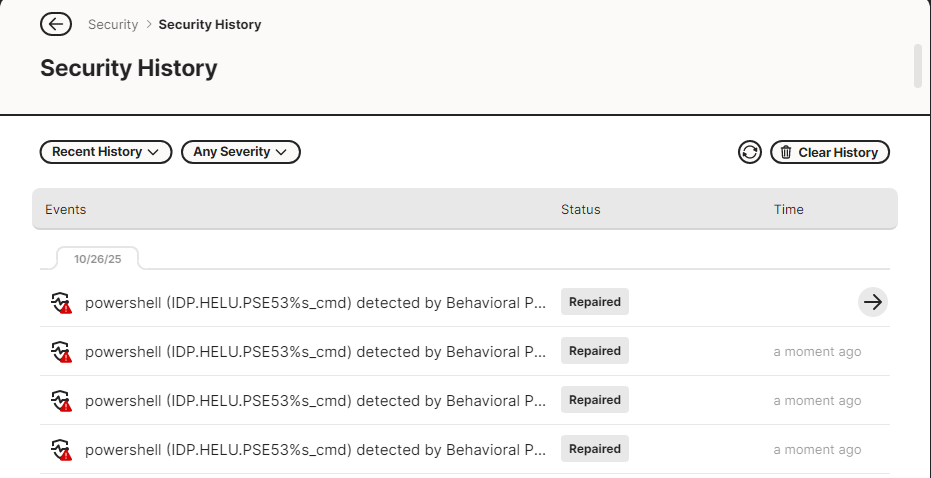Click trash icon in Clear History button
The width and height of the screenshot is (931, 478).
click(786, 152)
